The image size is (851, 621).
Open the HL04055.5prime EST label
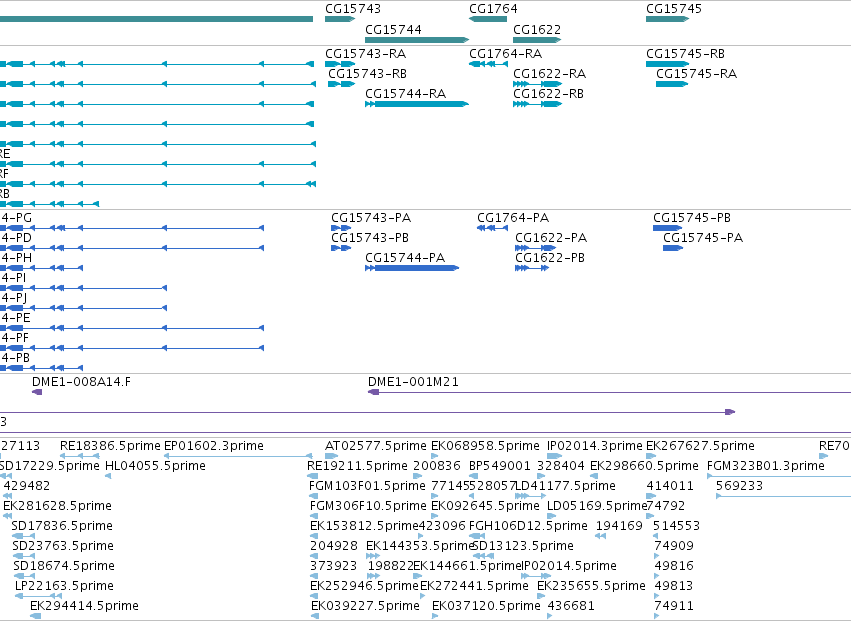(155, 466)
